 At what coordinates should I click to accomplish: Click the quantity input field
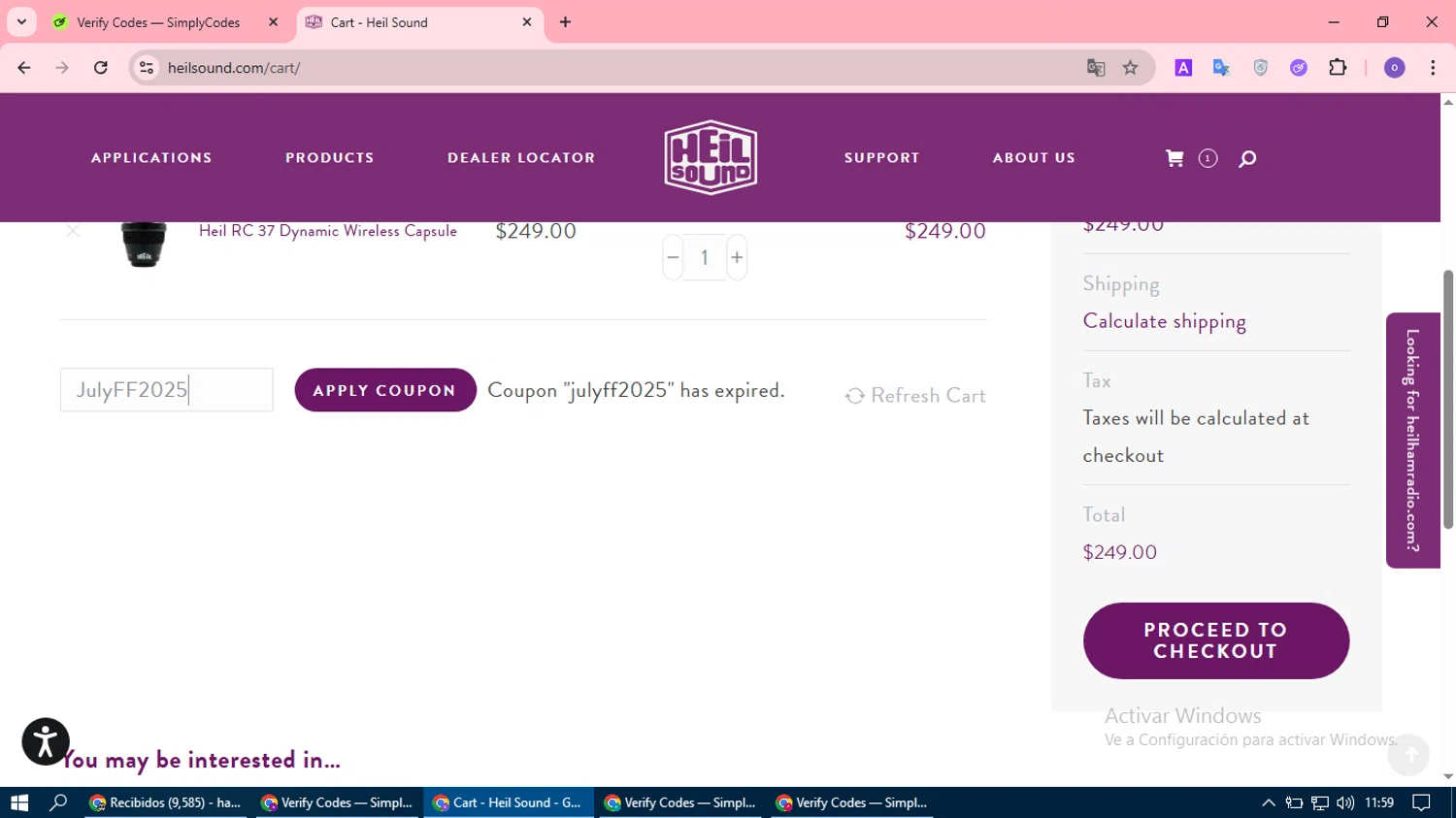pyautogui.click(x=705, y=257)
